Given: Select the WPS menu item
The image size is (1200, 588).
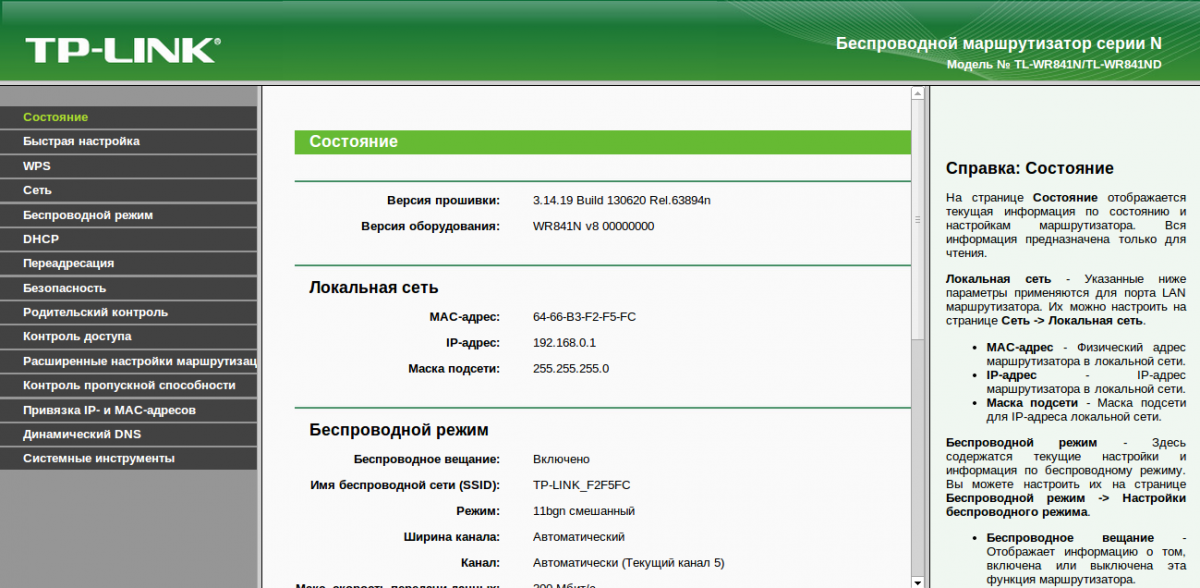Looking at the screenshot, I should pyautogui.click(x=128, y=166).
